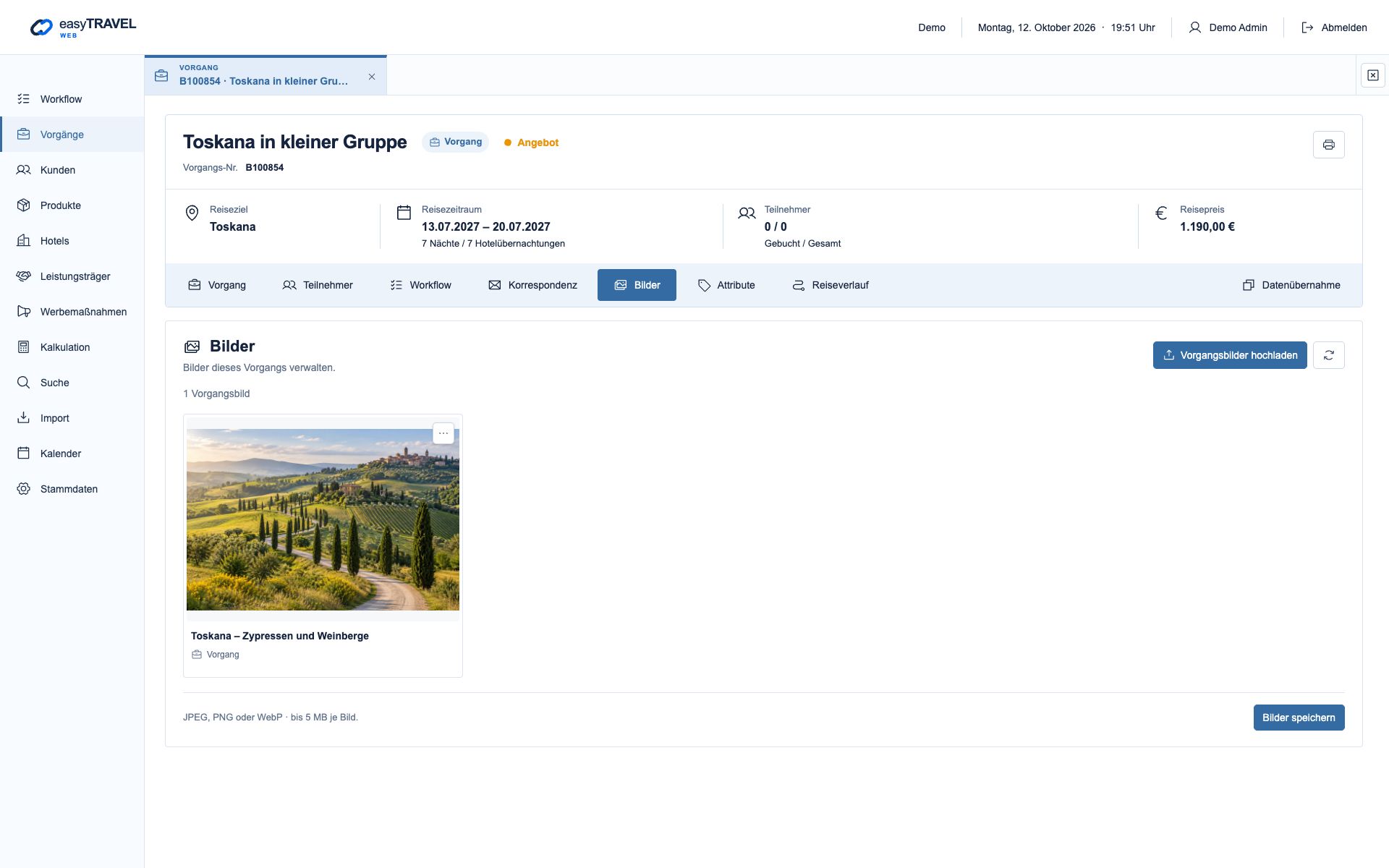
Task: Open Werbemaßnahmen in the sidebar
Action: [x=72, y=312]
